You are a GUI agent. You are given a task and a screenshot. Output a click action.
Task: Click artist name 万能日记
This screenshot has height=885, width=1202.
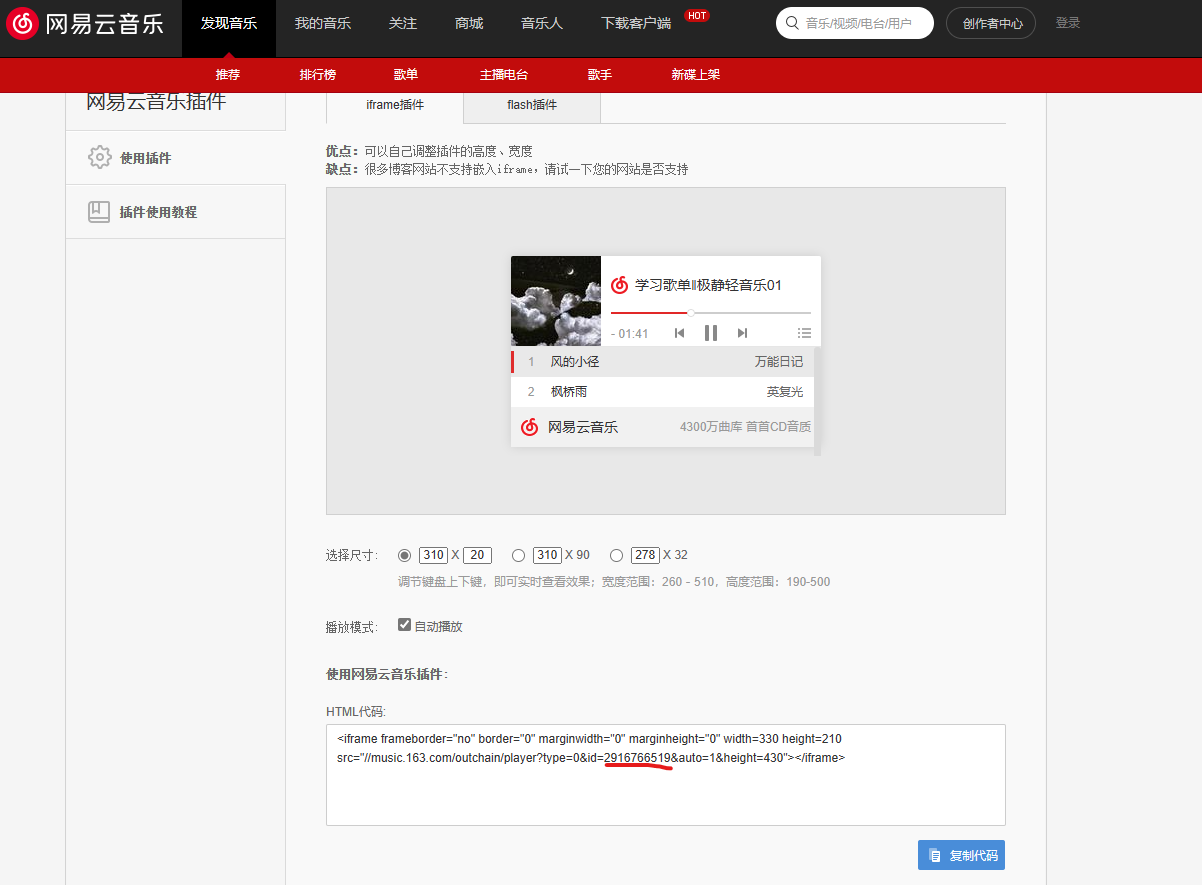point(779,362)
